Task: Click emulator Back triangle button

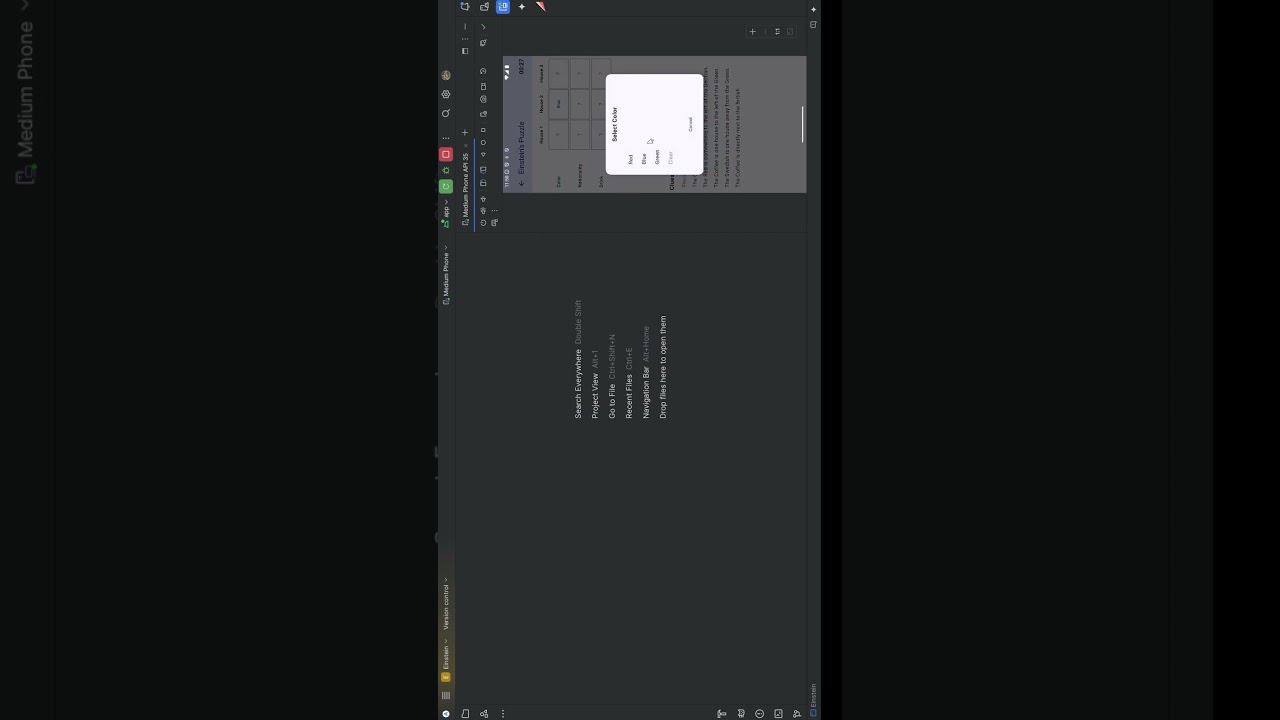Action: [x=483, y=155]
